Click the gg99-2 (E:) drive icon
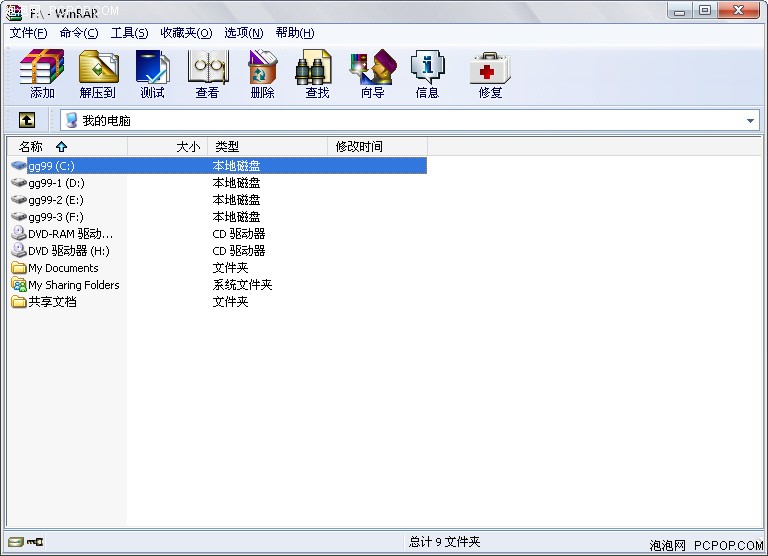The height and width of the screenshot is (556, 768). click(x=19, y=199)
